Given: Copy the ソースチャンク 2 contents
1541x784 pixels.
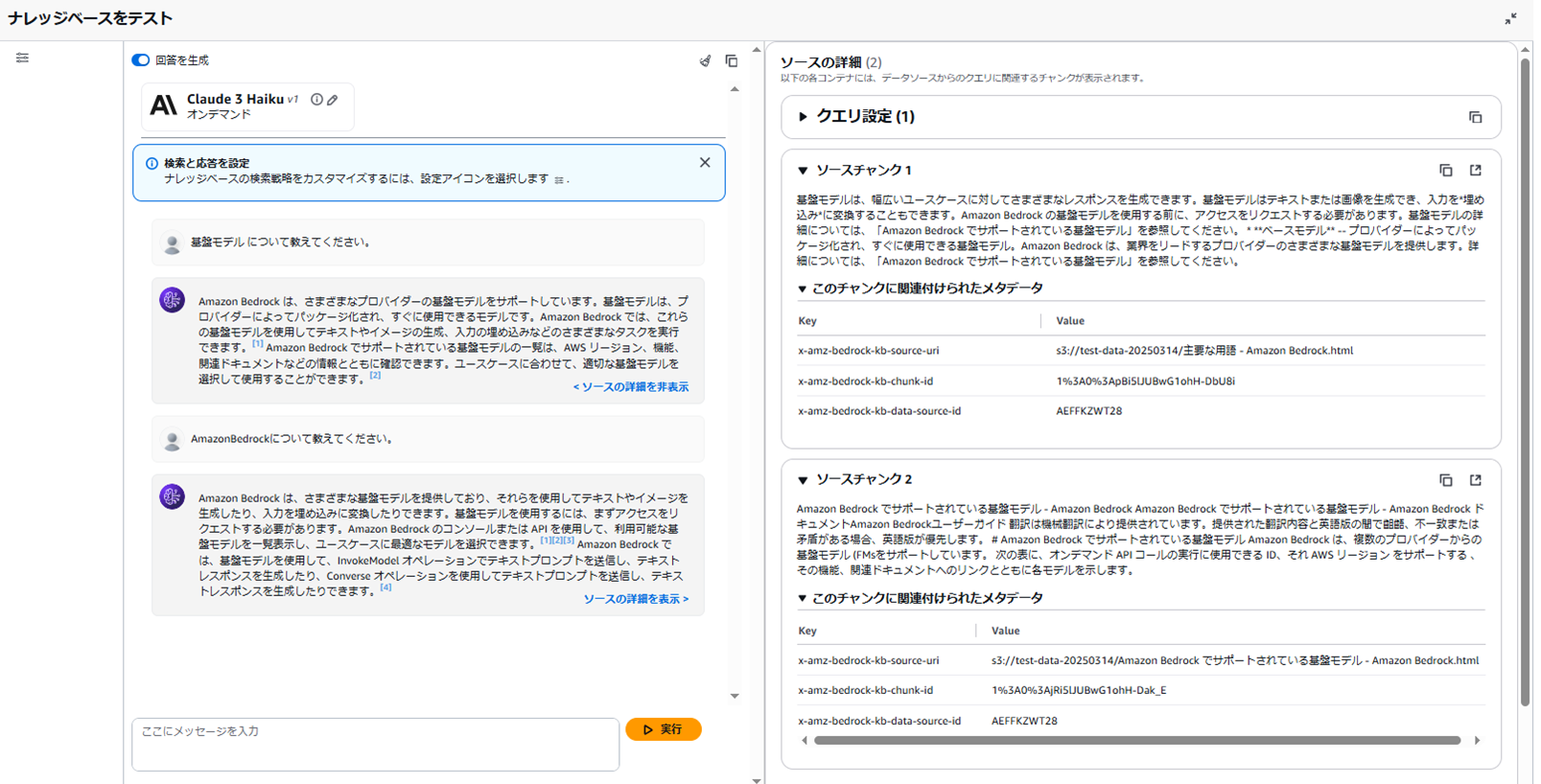Looking at the screenshot, I should click(1445, 480).
